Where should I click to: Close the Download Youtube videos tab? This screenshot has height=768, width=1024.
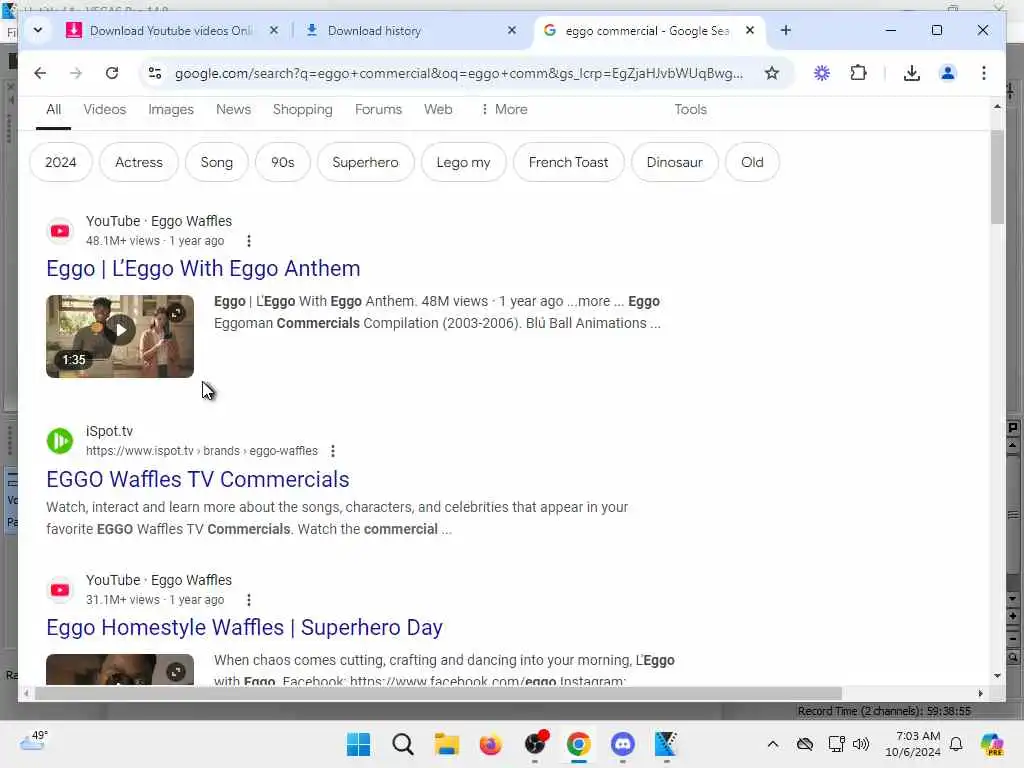274,30
